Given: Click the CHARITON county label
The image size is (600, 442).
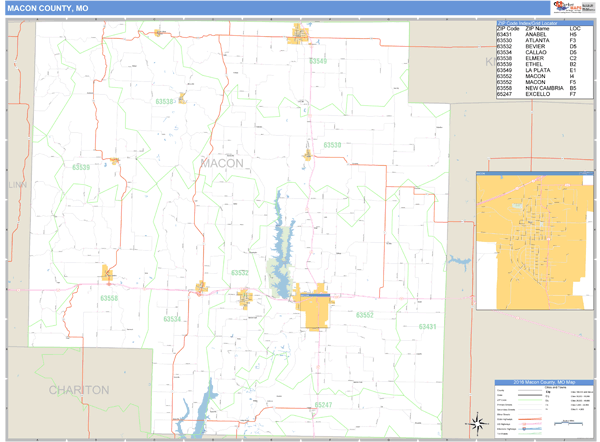Looking at the screenshot, I should pyautogui.click(x=78, y=389).
